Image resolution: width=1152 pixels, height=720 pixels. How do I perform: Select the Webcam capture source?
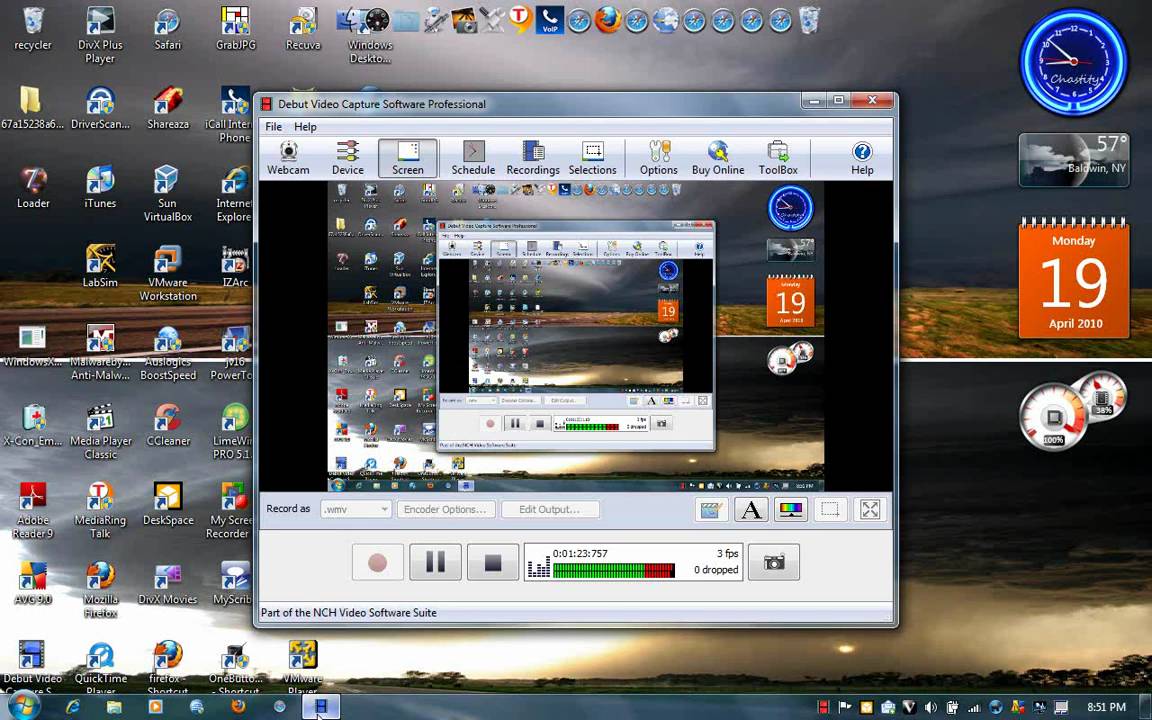(288, 158)
